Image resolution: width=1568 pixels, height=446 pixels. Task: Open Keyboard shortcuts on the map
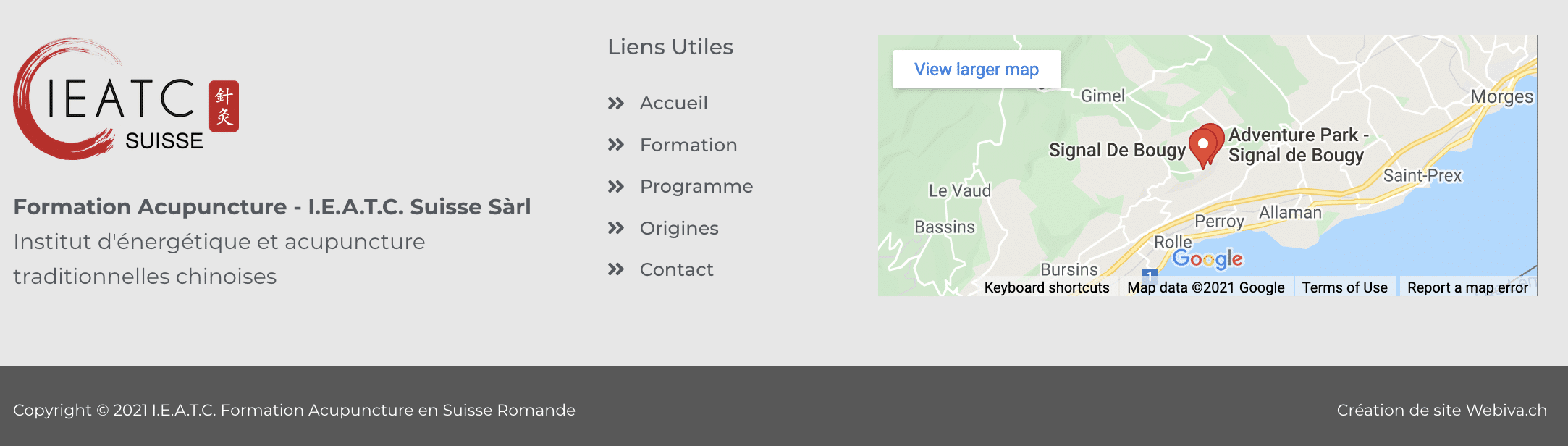[x=1046, y=287]
